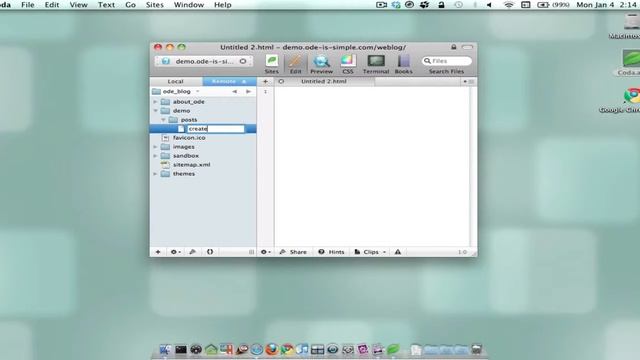Switch to the Edit mode icon

click(x=295, y=64)
